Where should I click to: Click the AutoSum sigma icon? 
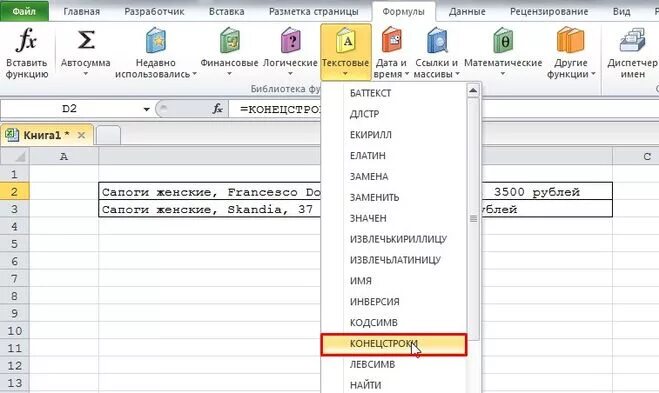click(x=85, y=40)
